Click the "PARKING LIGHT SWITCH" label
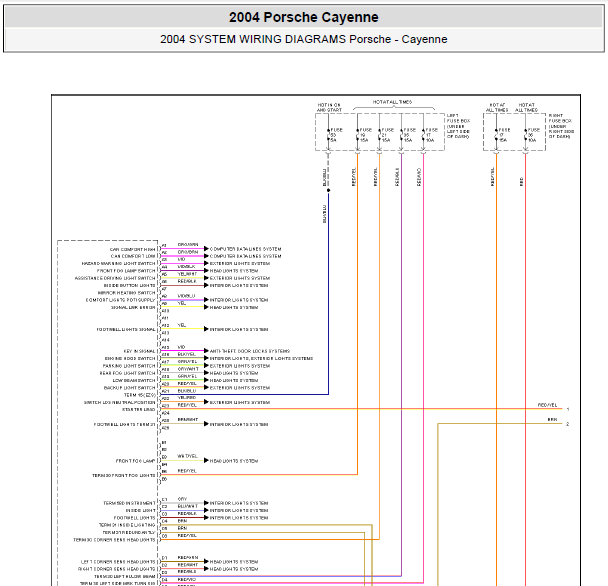The width and height of the screenshot is (608, 586). [x=129, y=366]
